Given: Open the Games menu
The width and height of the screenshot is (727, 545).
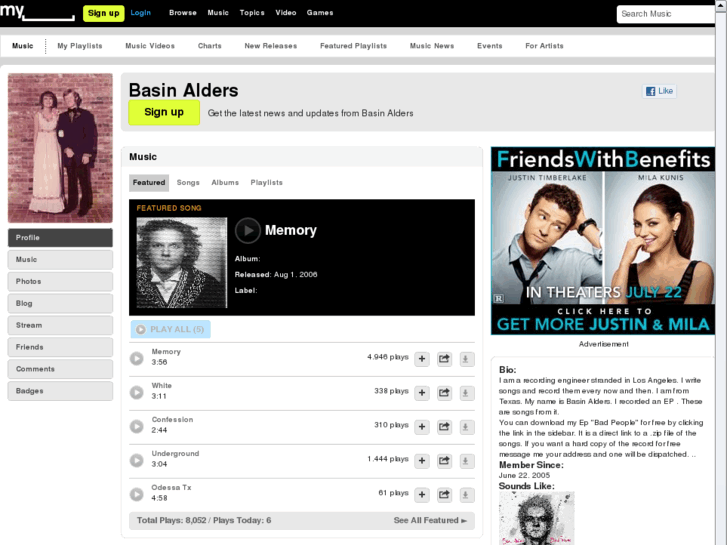Looking at the screenshot, I should click(320, 13).
